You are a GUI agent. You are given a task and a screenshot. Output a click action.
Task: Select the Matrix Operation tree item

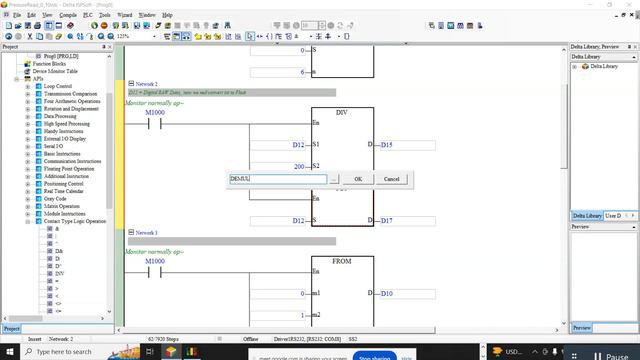click(x=62, y=206)
